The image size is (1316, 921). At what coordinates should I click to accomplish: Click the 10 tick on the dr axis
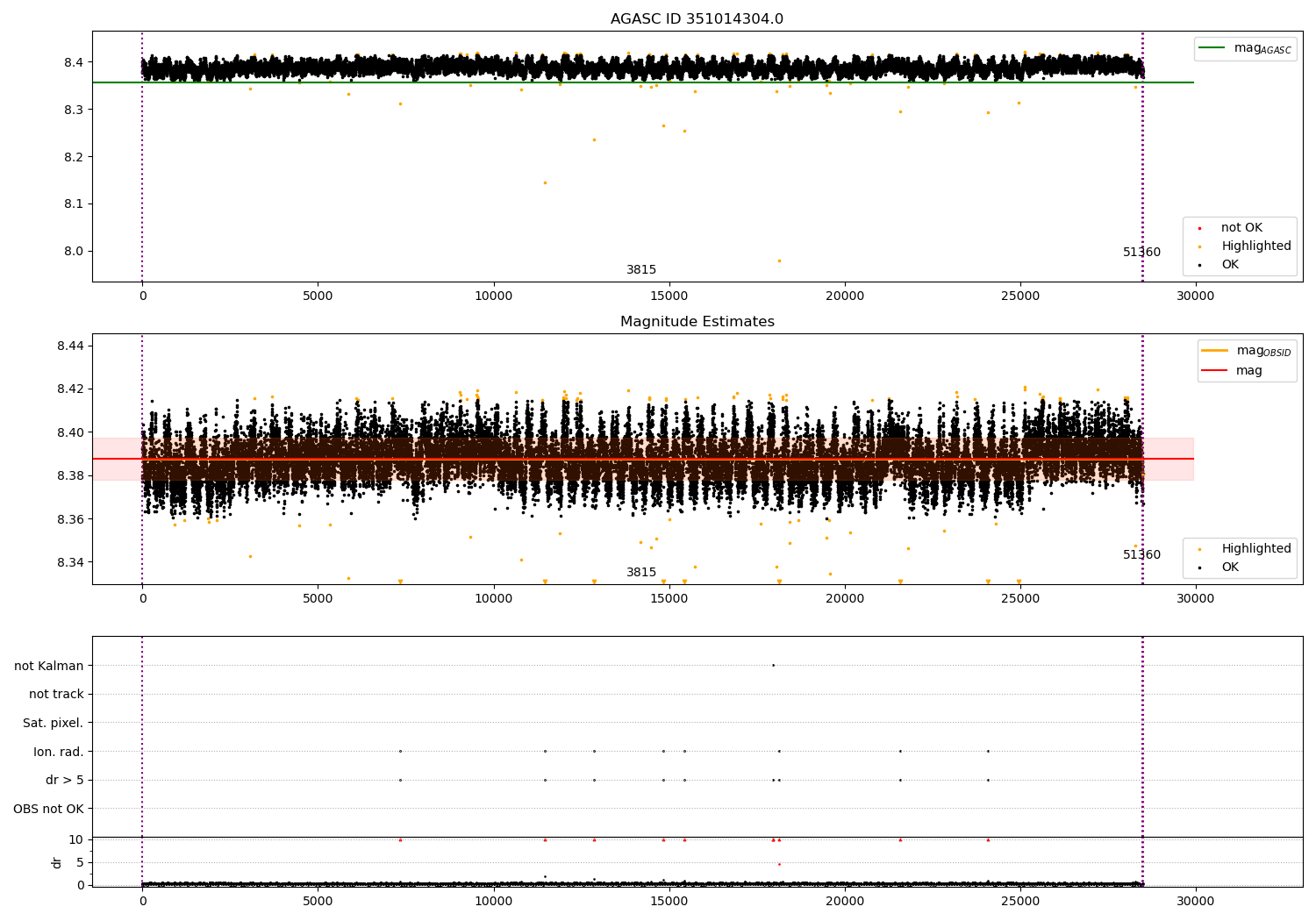76,839
